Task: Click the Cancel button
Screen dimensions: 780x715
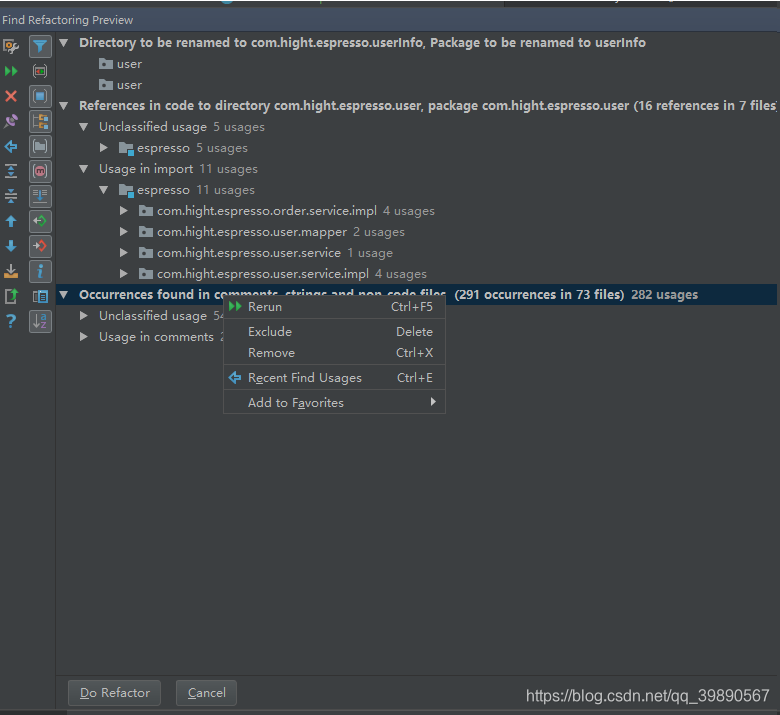Action: (206, 693)
